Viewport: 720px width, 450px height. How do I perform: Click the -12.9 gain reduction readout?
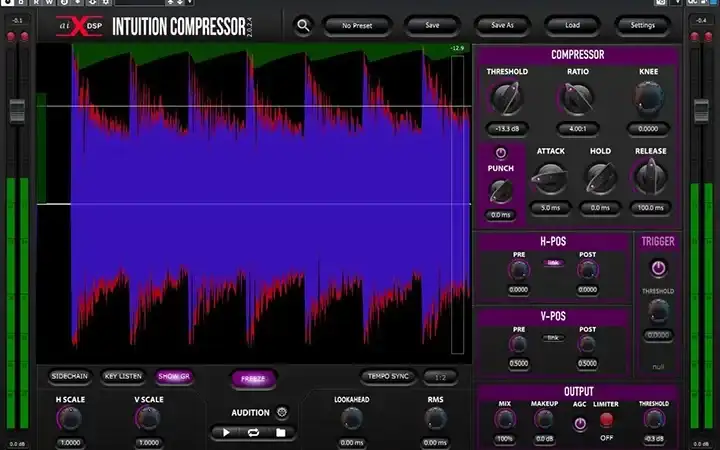pyautogui.click(x=457, y=48)
